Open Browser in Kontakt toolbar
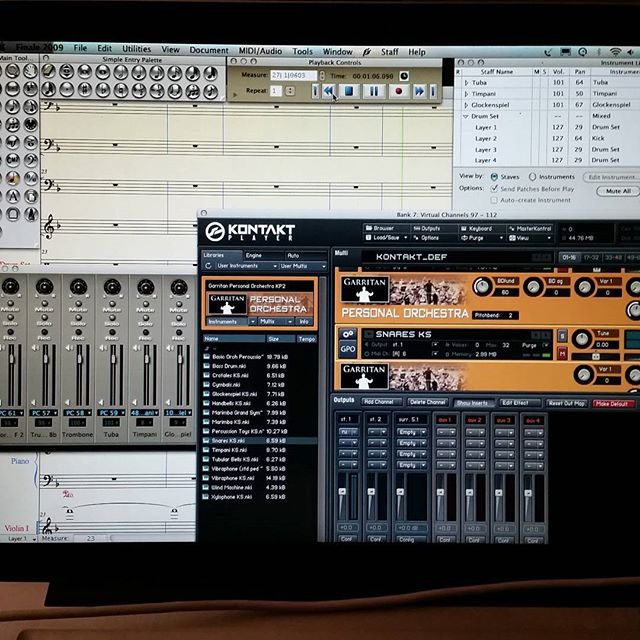 (x=382, y=228)
